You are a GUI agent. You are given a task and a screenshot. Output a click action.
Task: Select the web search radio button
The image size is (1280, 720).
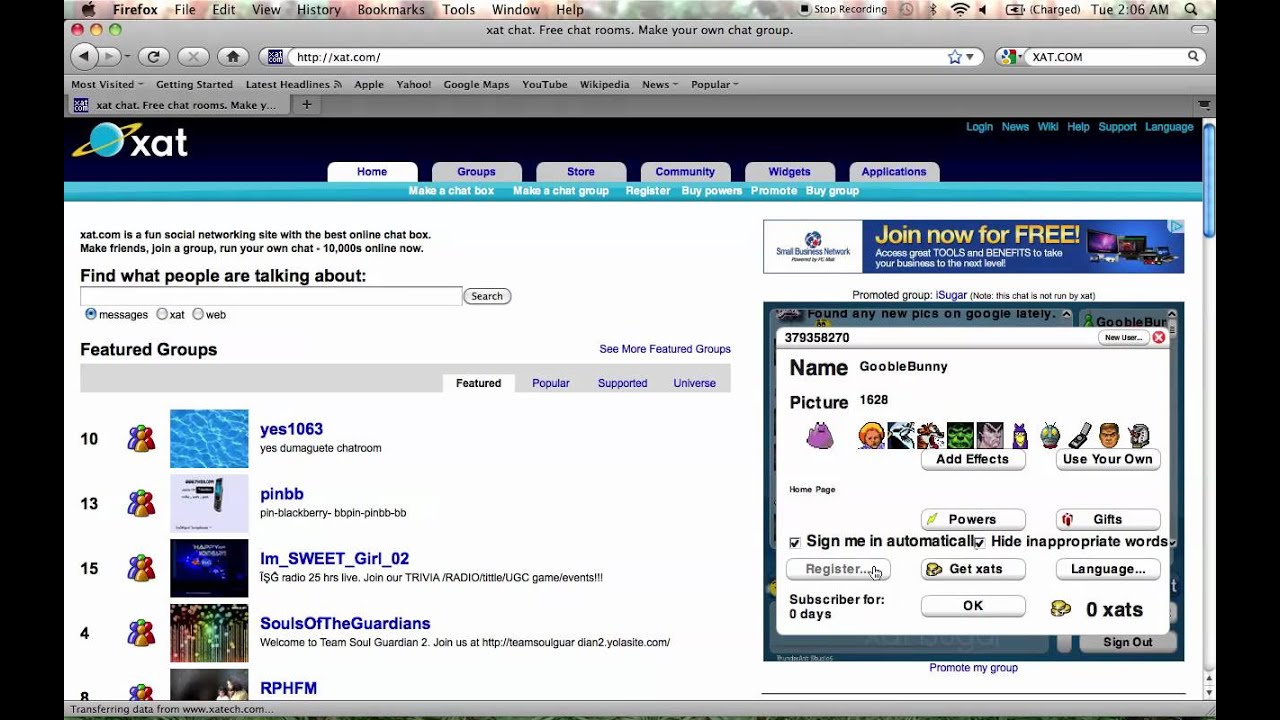pyautogui.click(x=198, y=314)
